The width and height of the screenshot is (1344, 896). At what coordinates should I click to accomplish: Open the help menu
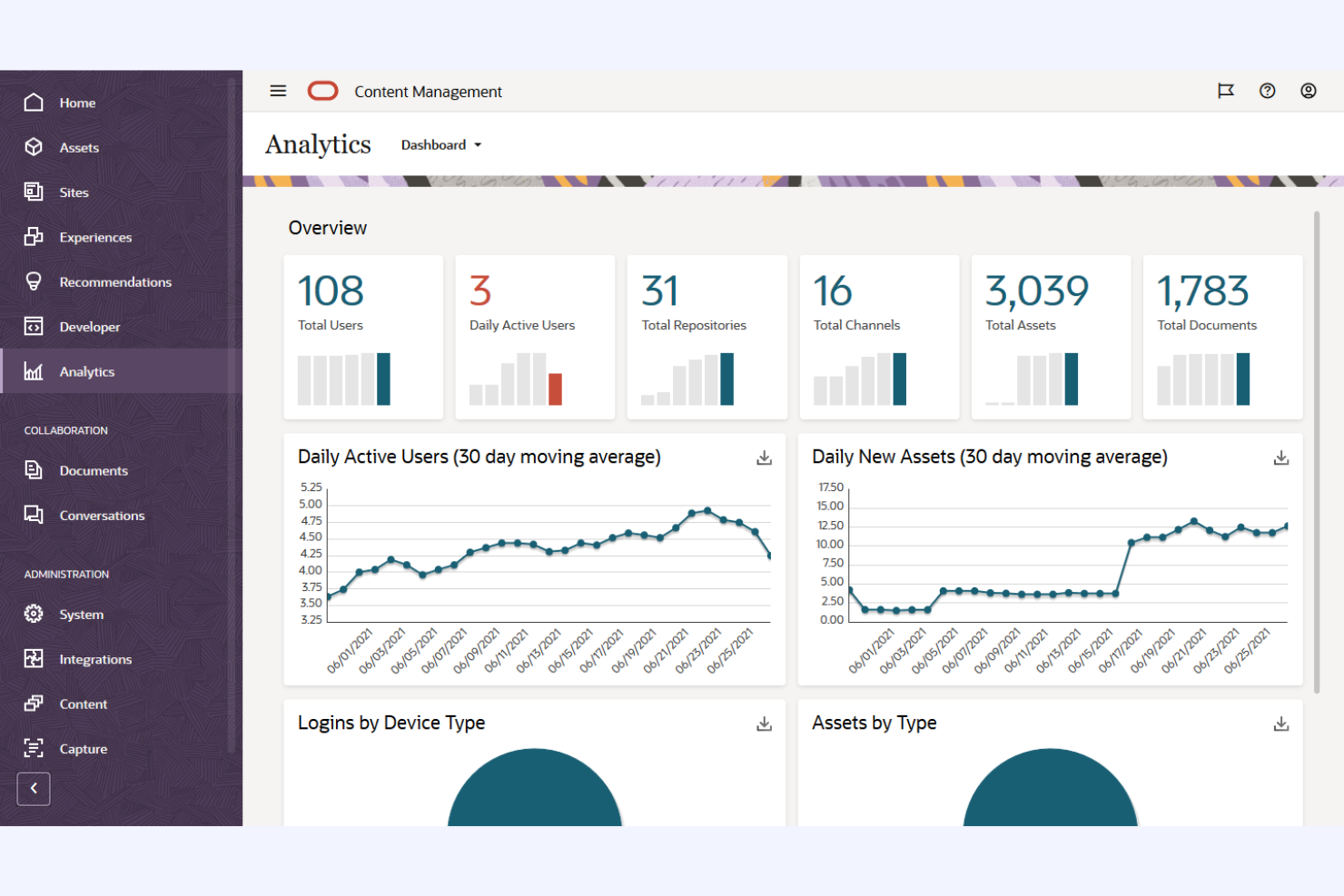coord(1267,91)
